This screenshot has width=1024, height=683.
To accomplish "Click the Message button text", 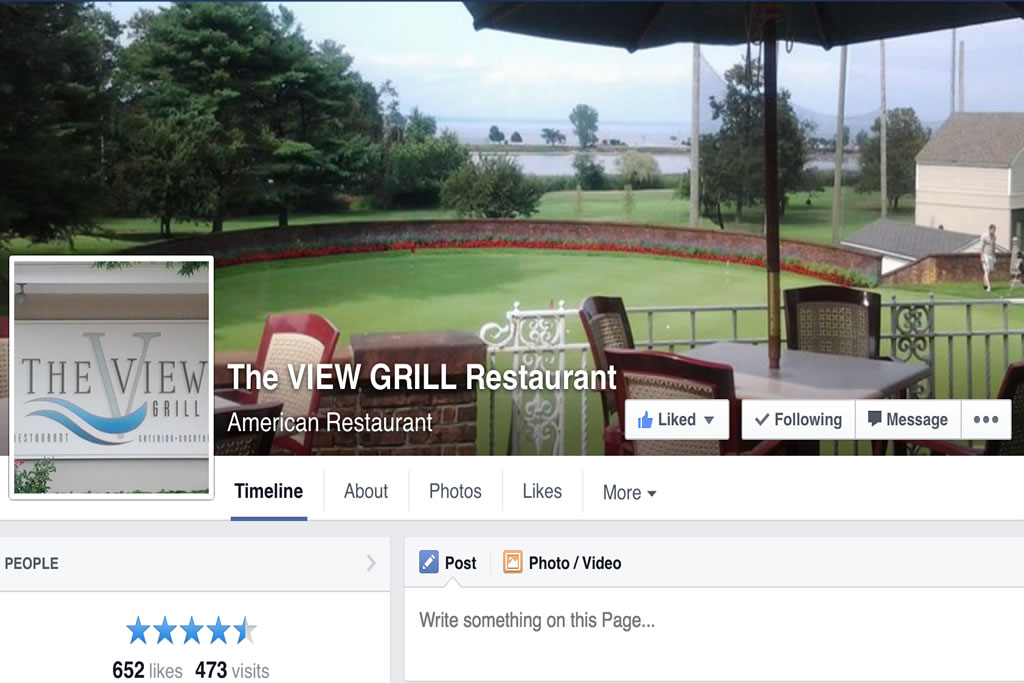I will coord(917,420).
